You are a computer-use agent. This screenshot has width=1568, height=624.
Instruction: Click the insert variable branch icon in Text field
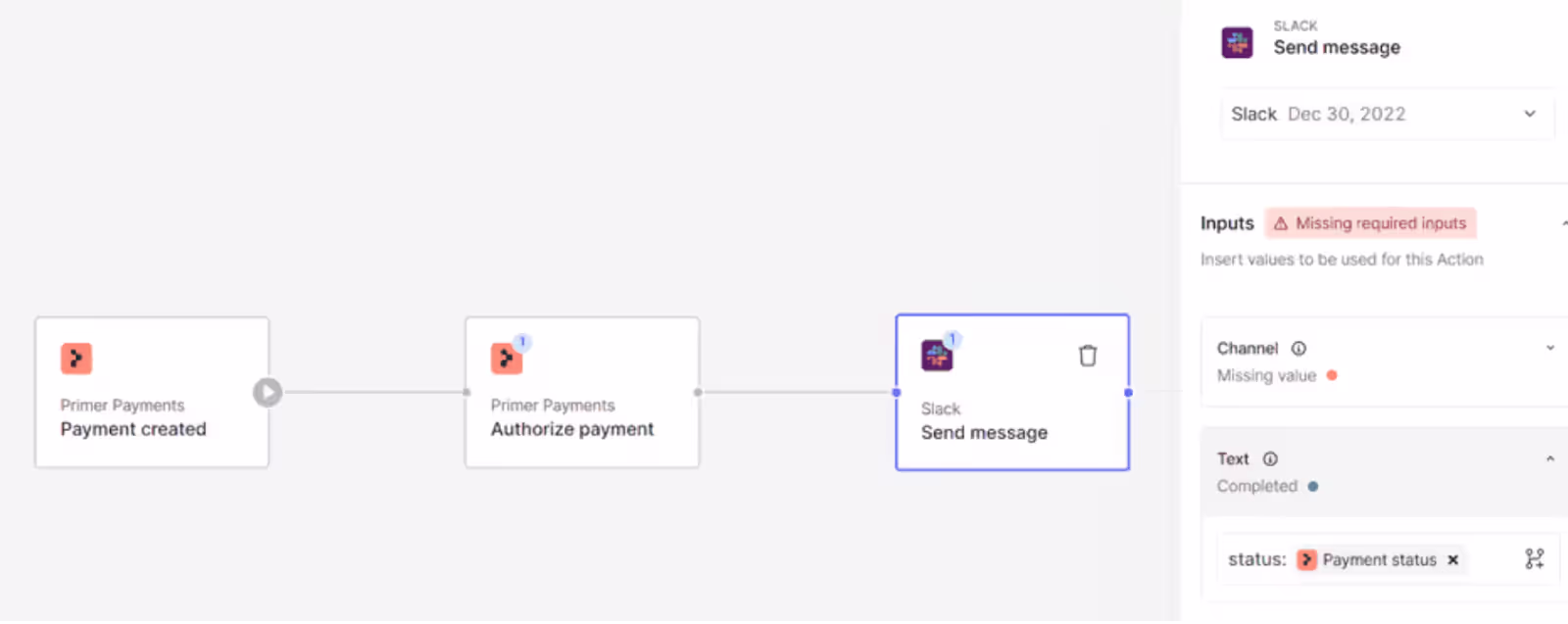coord(1535,559)
